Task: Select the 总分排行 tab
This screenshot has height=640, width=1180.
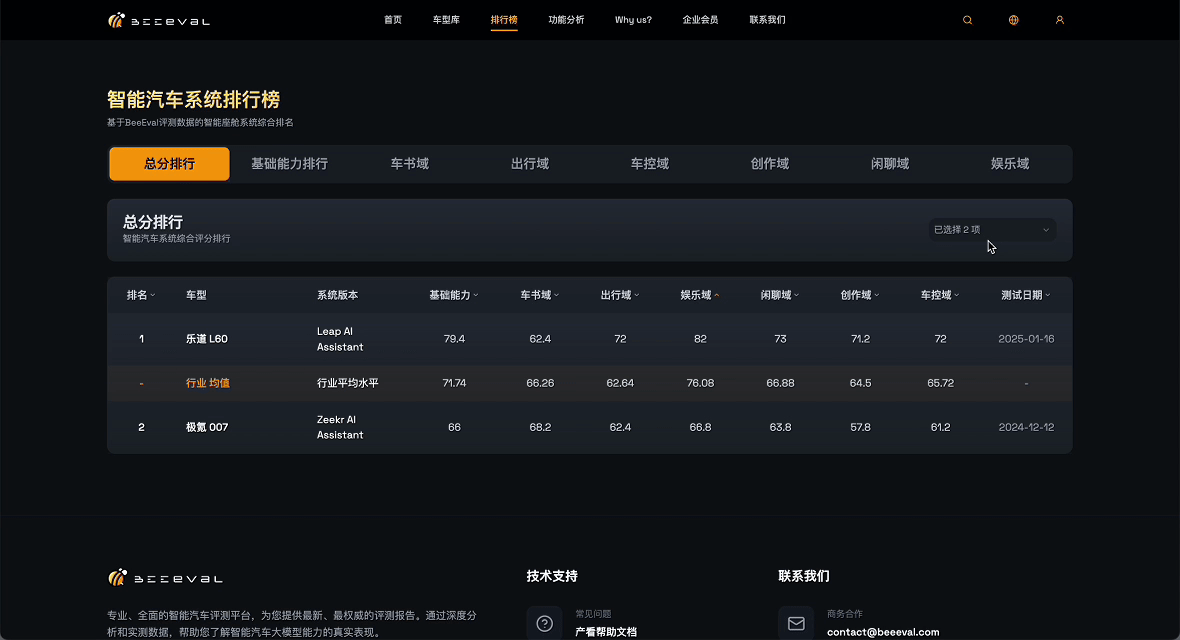Action: pyautogui.click(x=169, y=163)
